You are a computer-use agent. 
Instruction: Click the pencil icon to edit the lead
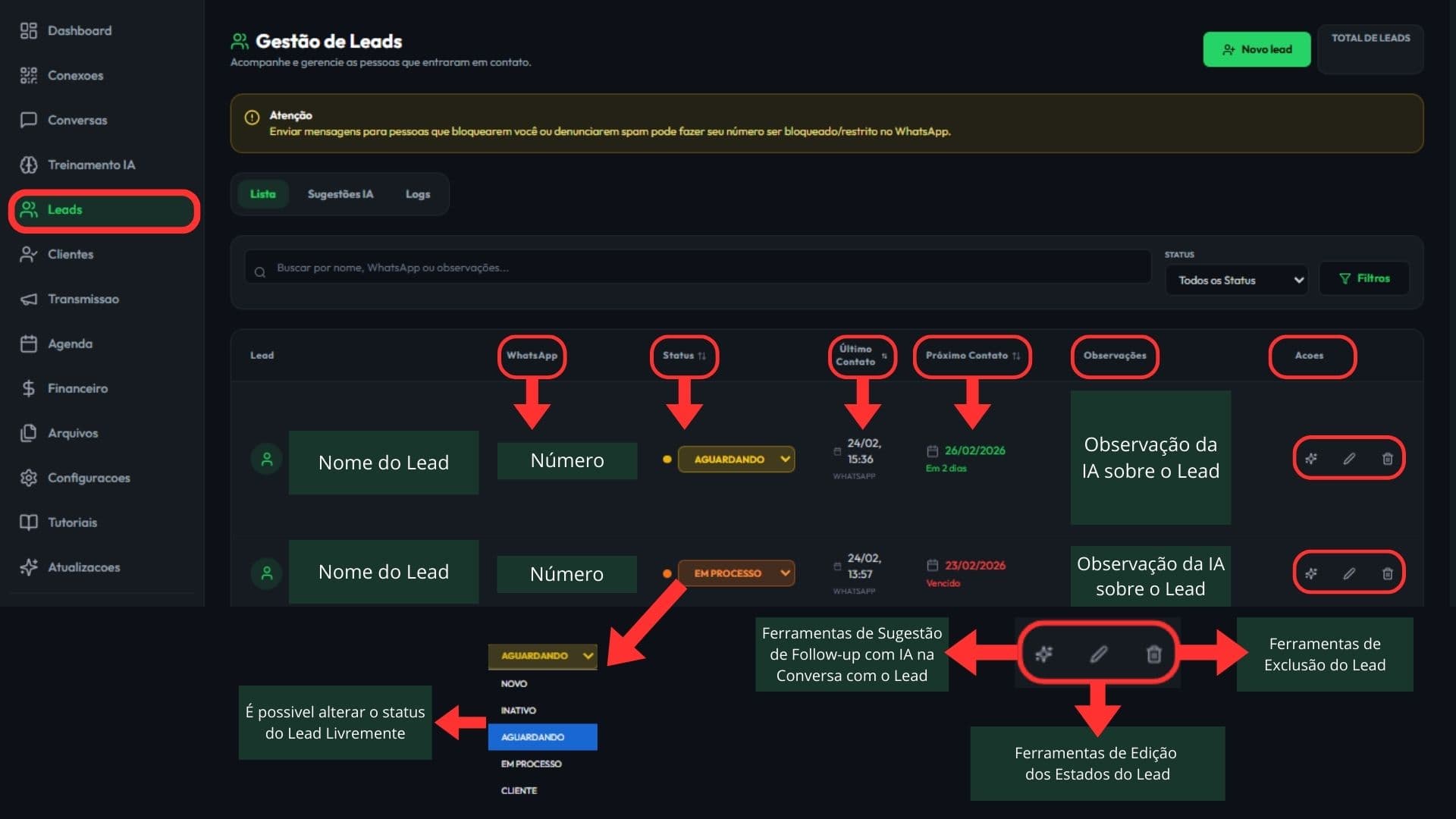point(1349,458)
